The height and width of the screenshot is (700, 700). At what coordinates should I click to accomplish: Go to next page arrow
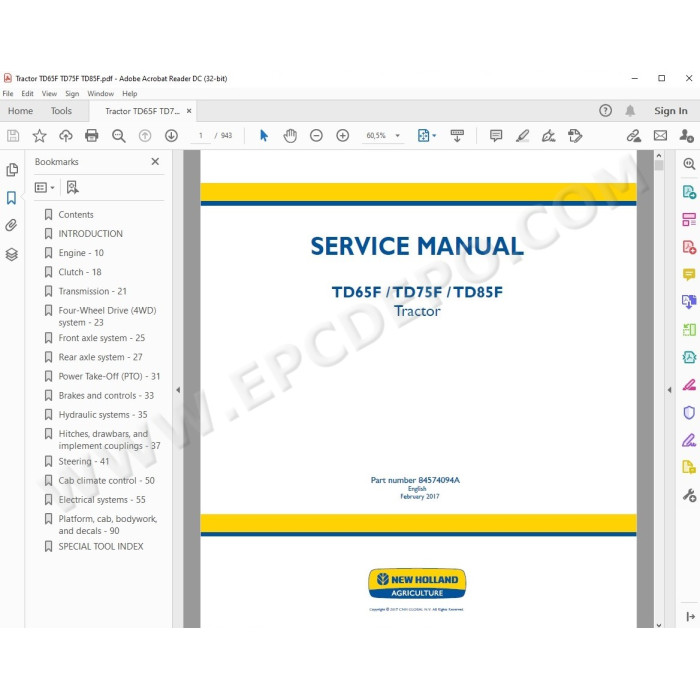(x=171, y=136)
